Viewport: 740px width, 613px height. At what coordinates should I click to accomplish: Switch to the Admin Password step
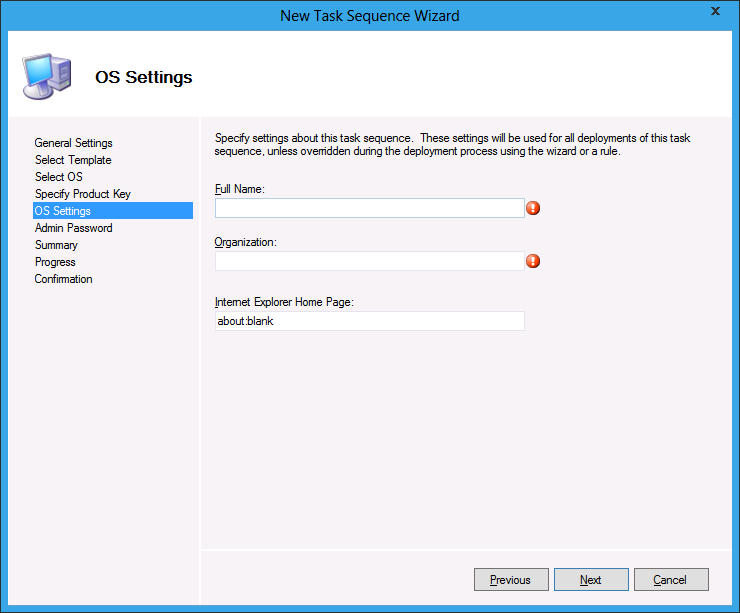(x=73, y=228)
